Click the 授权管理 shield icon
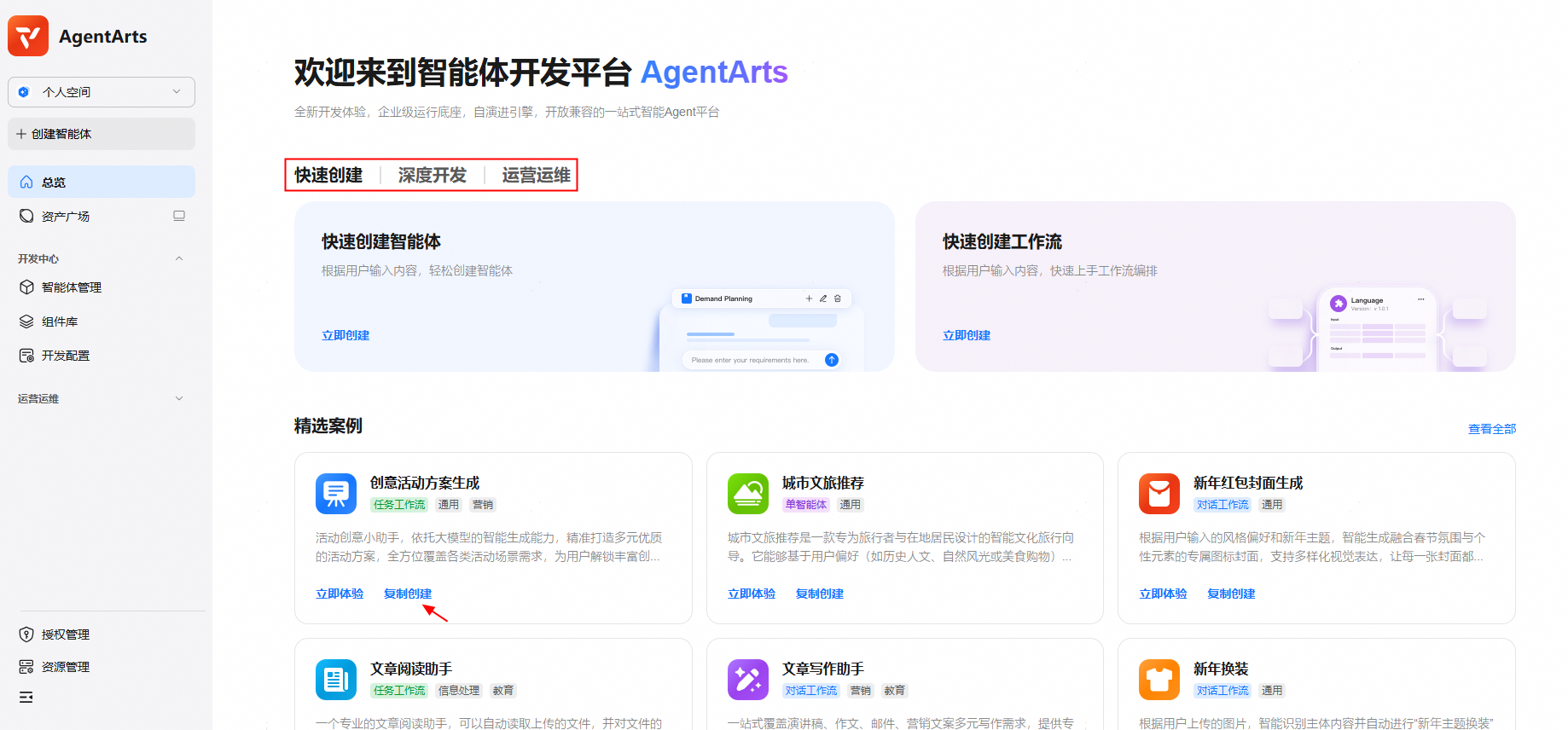The image size is (1568, 730). (x=26, y=634)
